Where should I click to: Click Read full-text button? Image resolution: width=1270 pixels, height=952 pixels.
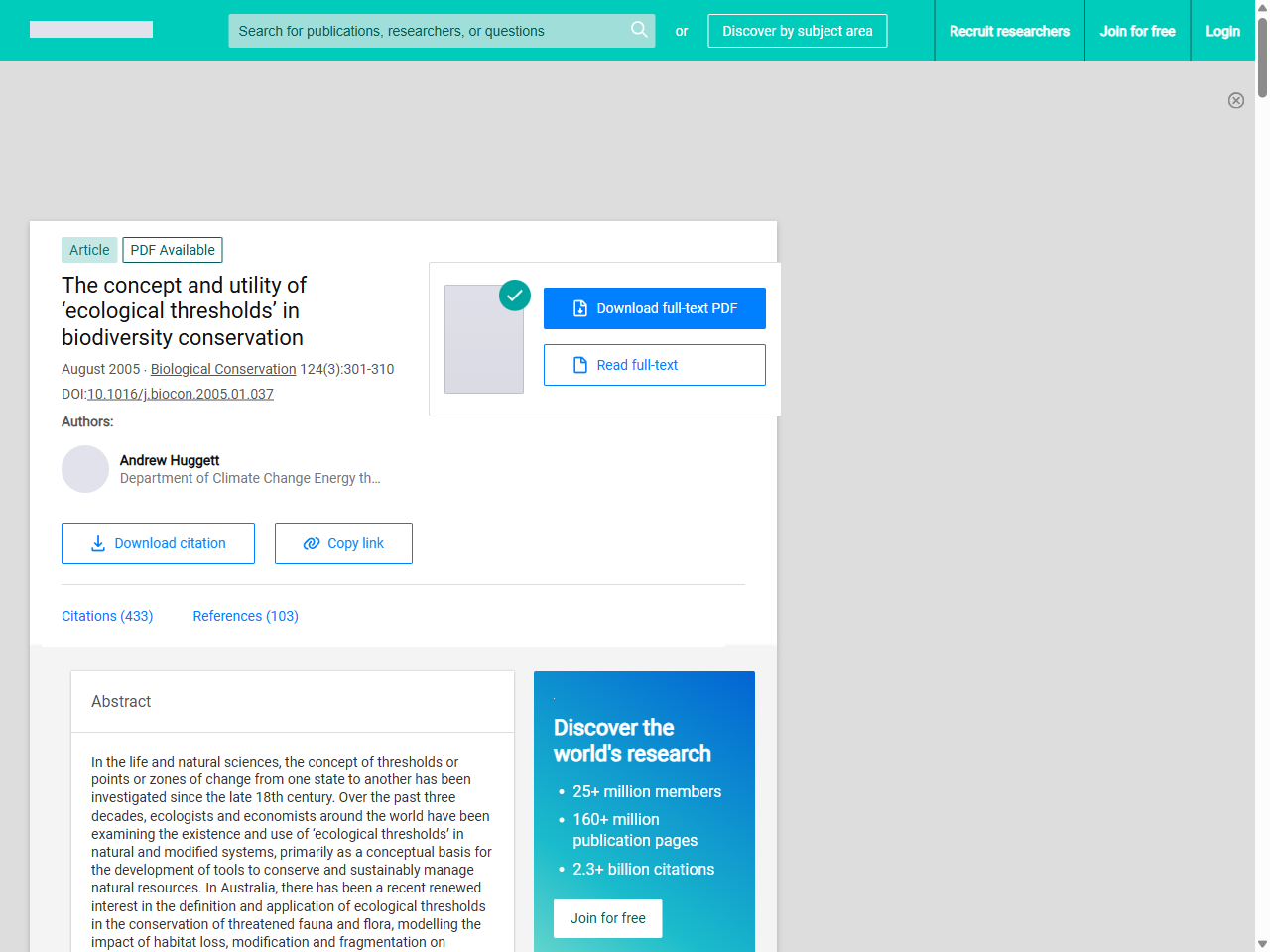coord(655,365)
